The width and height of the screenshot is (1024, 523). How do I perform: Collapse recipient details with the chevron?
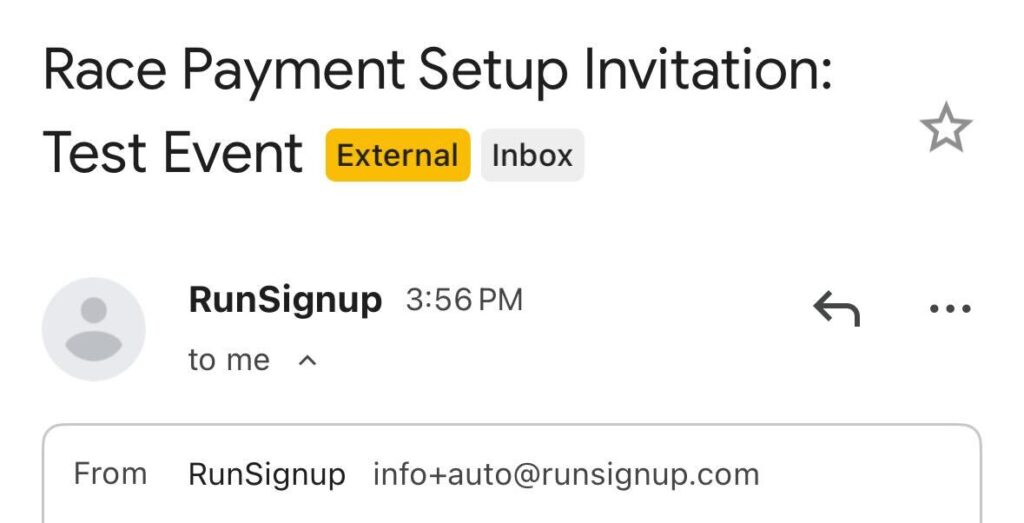click(x=308, y=360)
